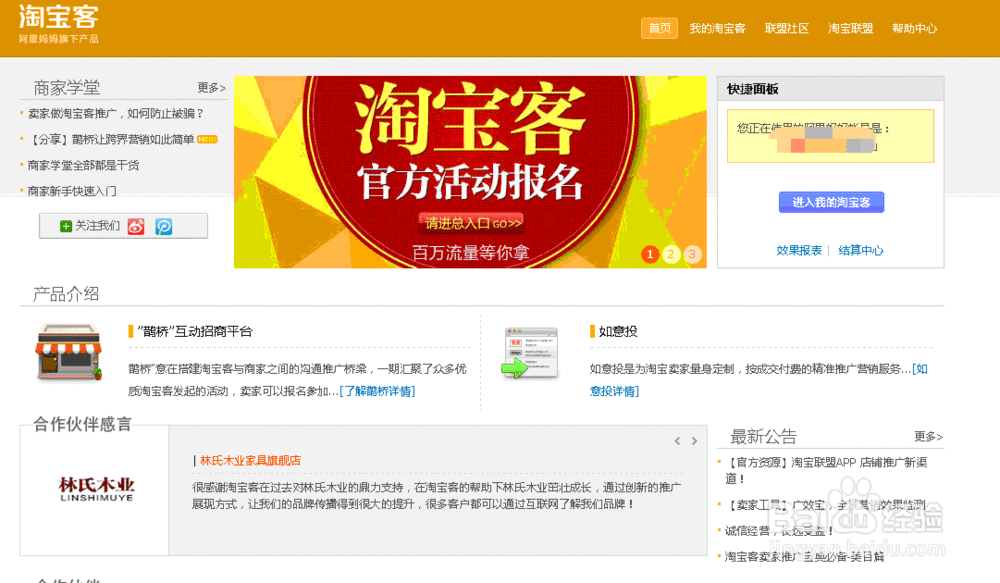This screenshot has height=583, width=1000.
Task: Click 请进总入口 GO>> on the banner
Action: point(471,223)
